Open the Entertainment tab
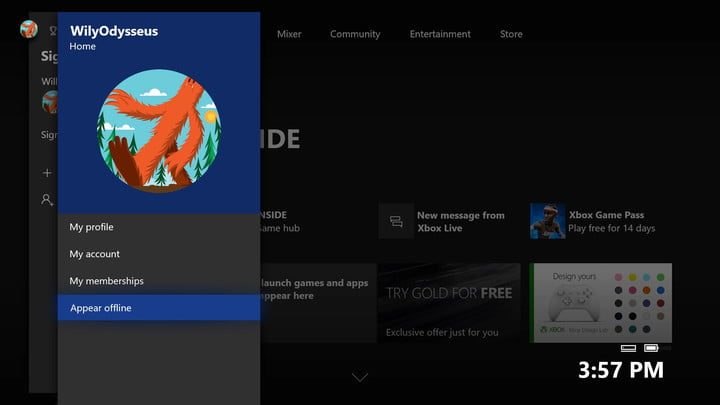Viewport: 720px width, 405px height. [439, 34]
